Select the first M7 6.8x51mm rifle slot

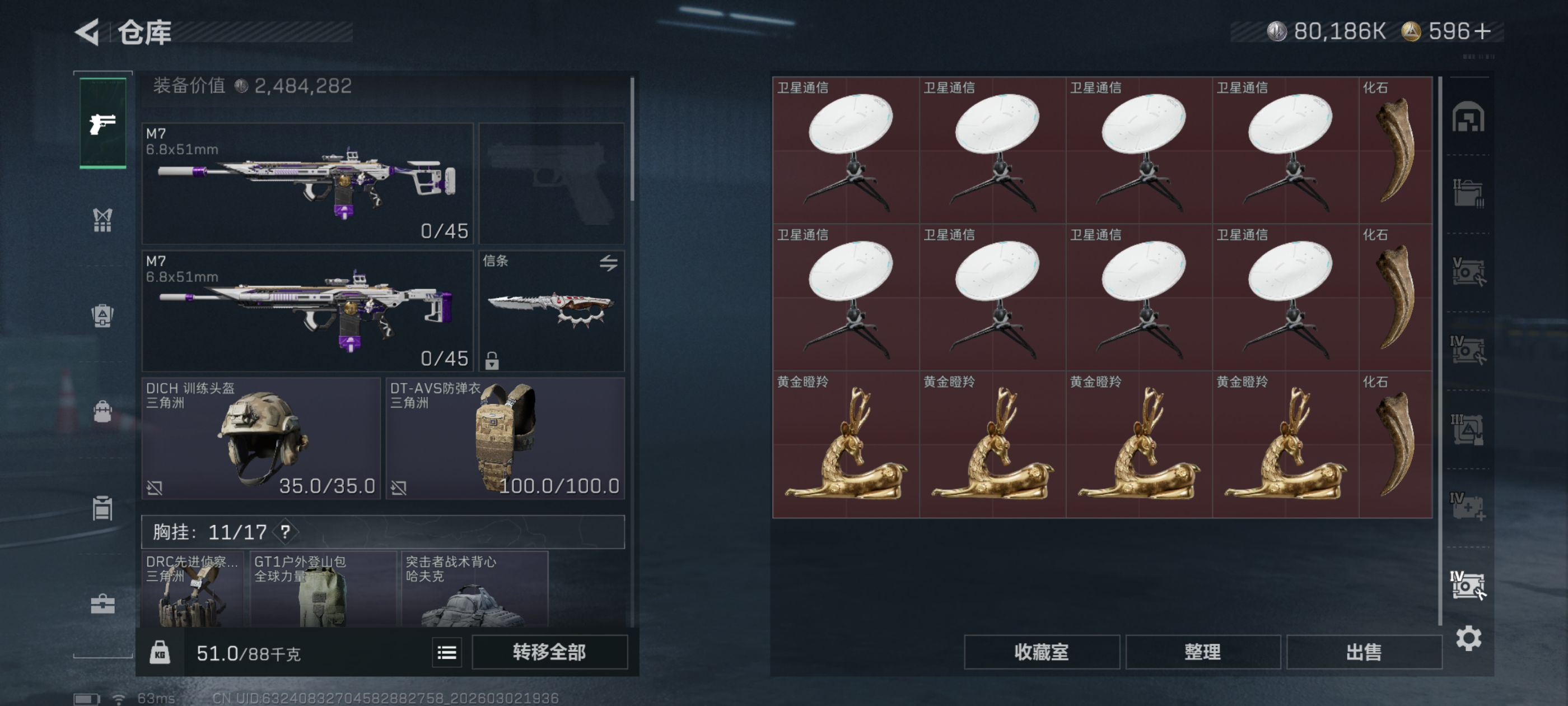(307, 183)
